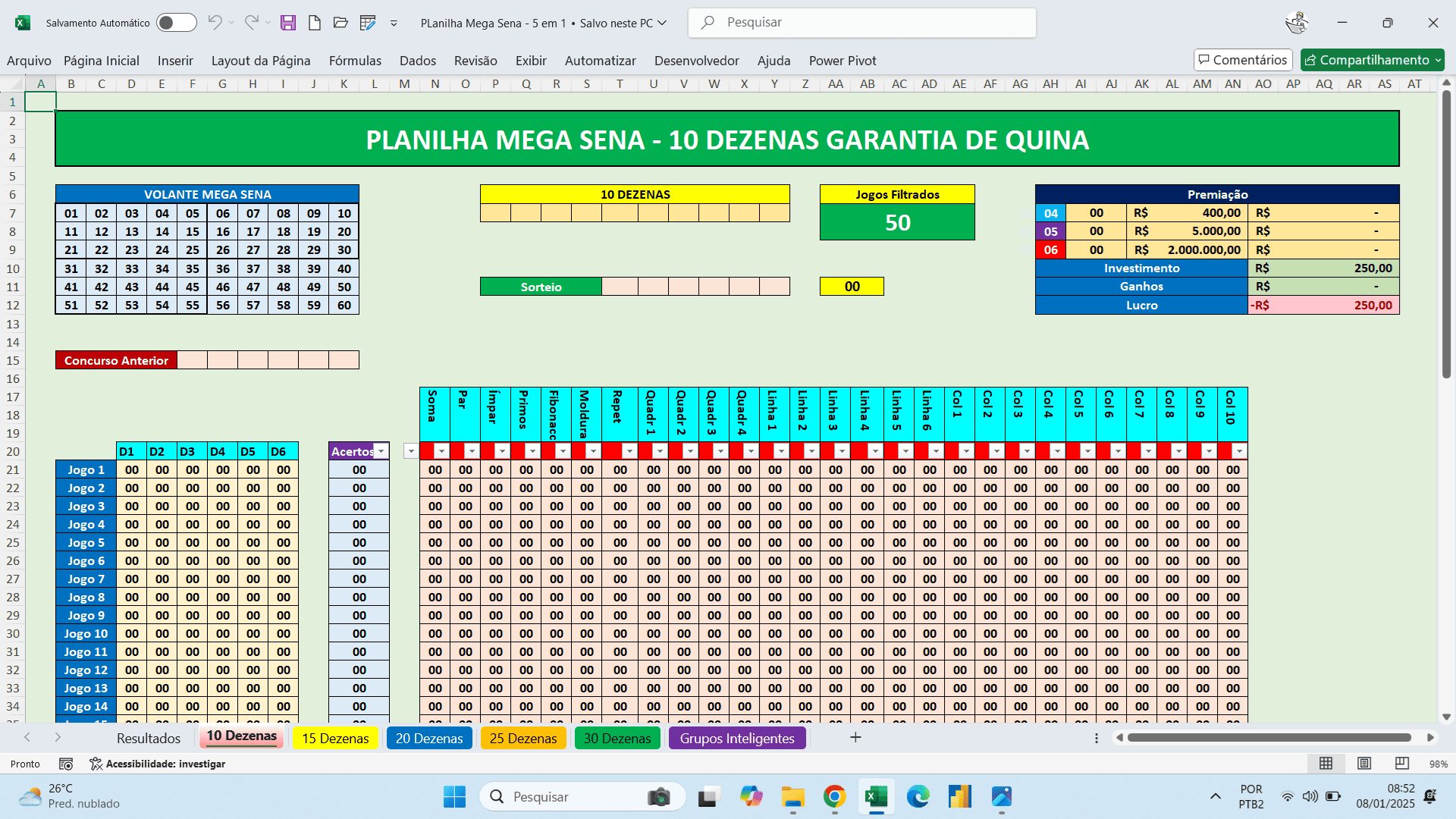
Task: Click the form/table edit toolbar icon
Action: [x=368, y=23]
